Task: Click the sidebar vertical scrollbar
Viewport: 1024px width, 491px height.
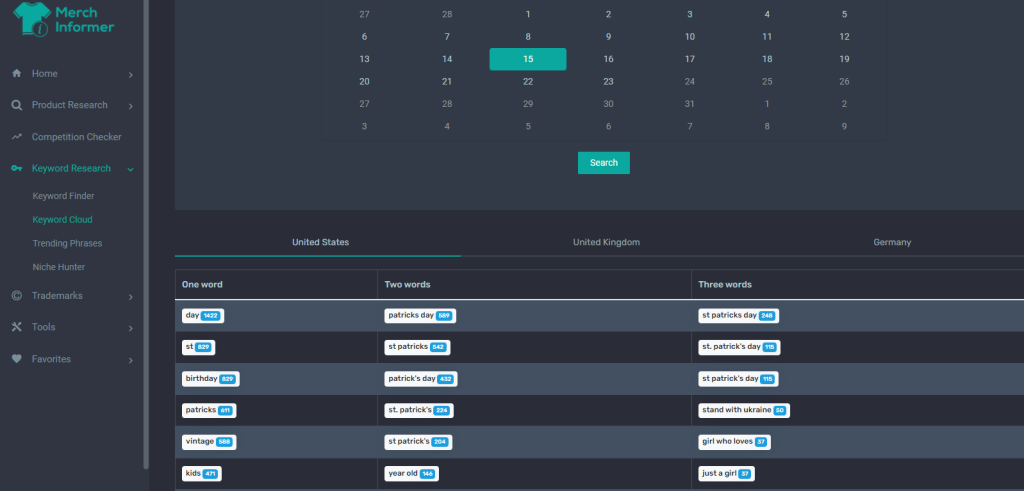Action: (146, 234)
